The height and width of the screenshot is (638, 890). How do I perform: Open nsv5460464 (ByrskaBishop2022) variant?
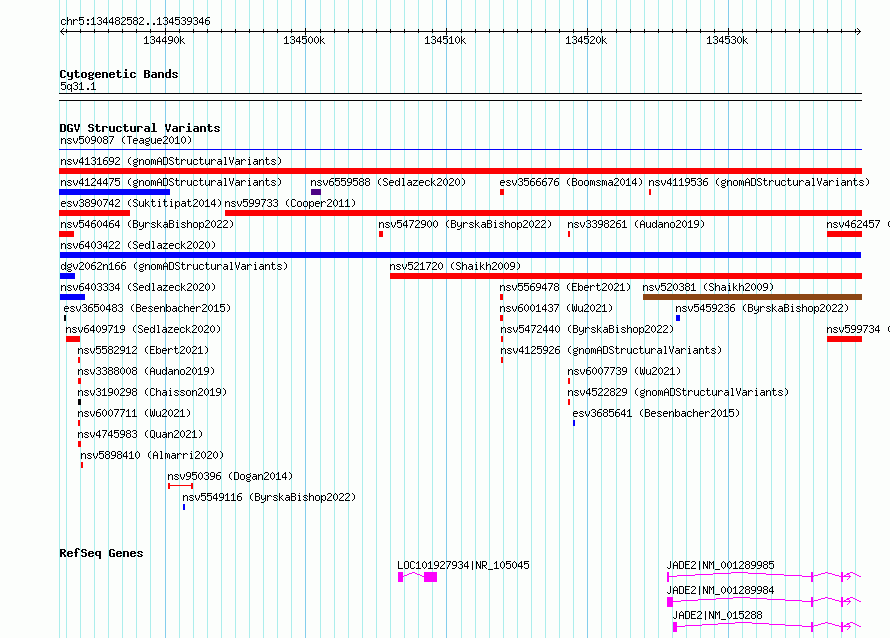(x=147, y=224)
